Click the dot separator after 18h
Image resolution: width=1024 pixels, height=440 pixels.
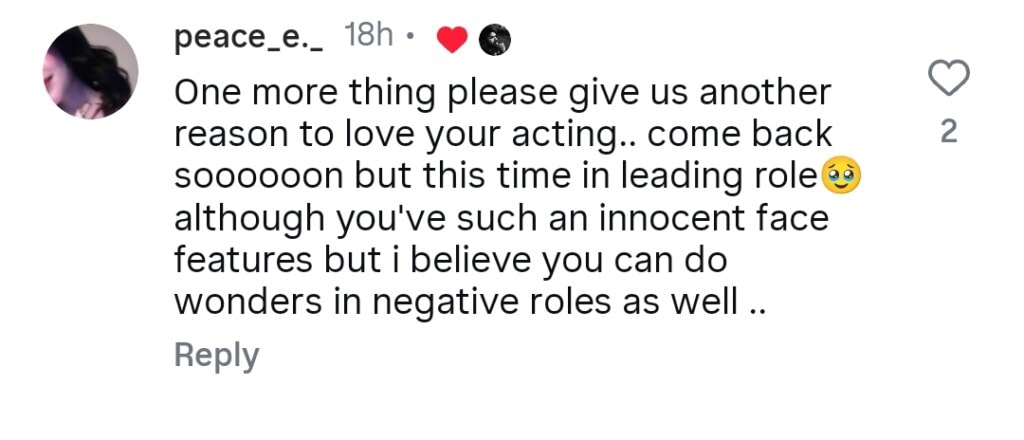(410, 39)
